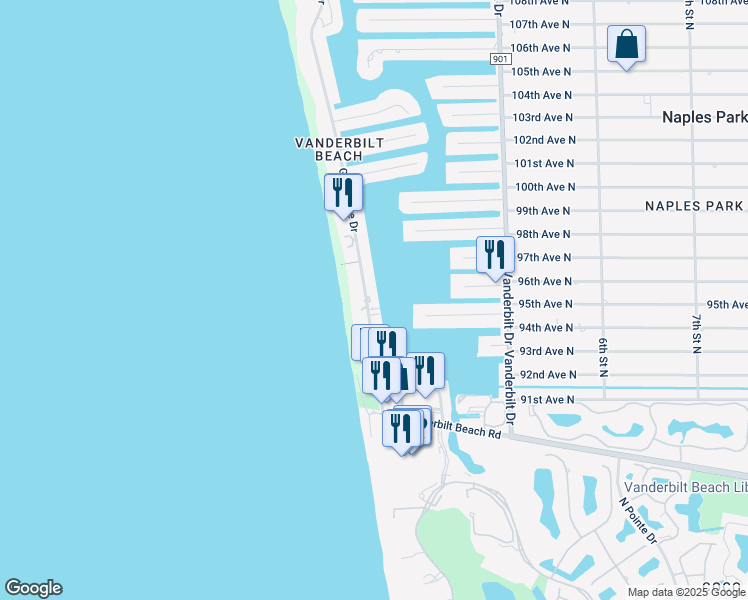Open the Google logo link
The width and height of the screenshot is (748, 600).
point(33,588)
